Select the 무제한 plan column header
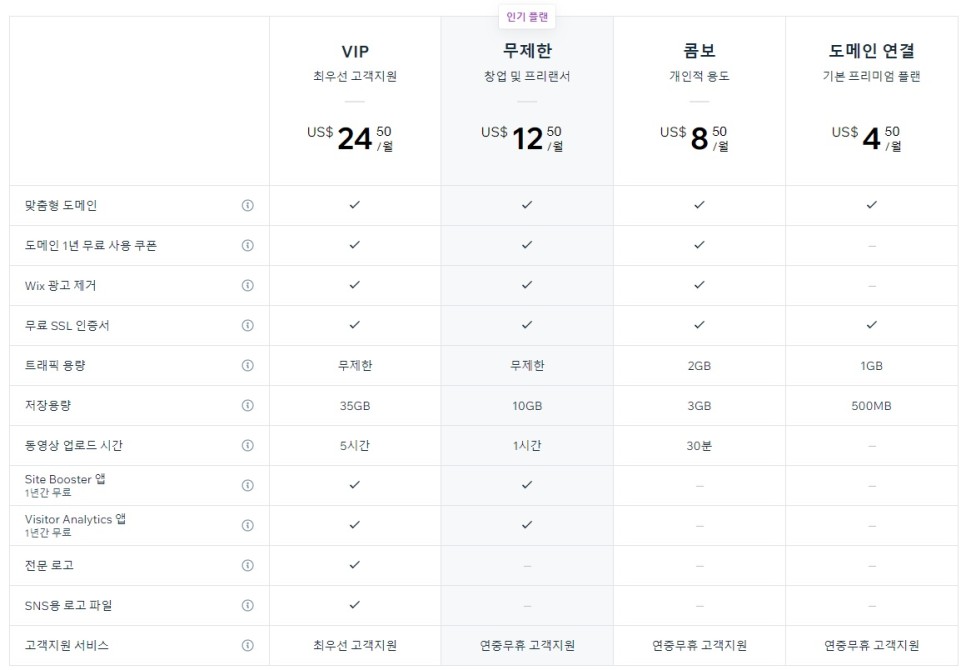966x670 pixels. tap(527, 52)
